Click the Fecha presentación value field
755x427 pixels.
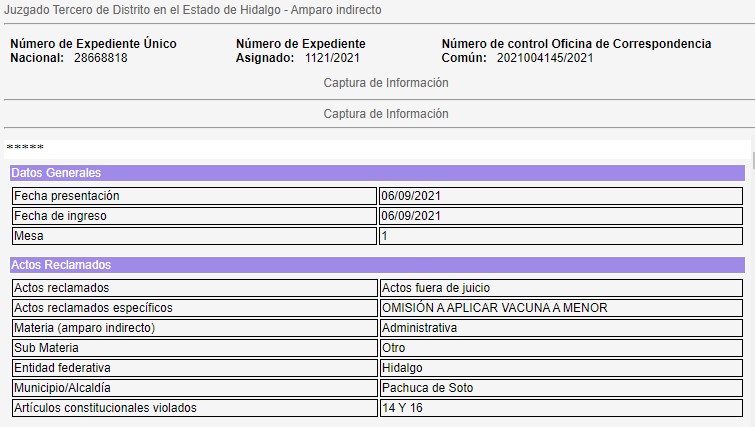click(560, 196)
